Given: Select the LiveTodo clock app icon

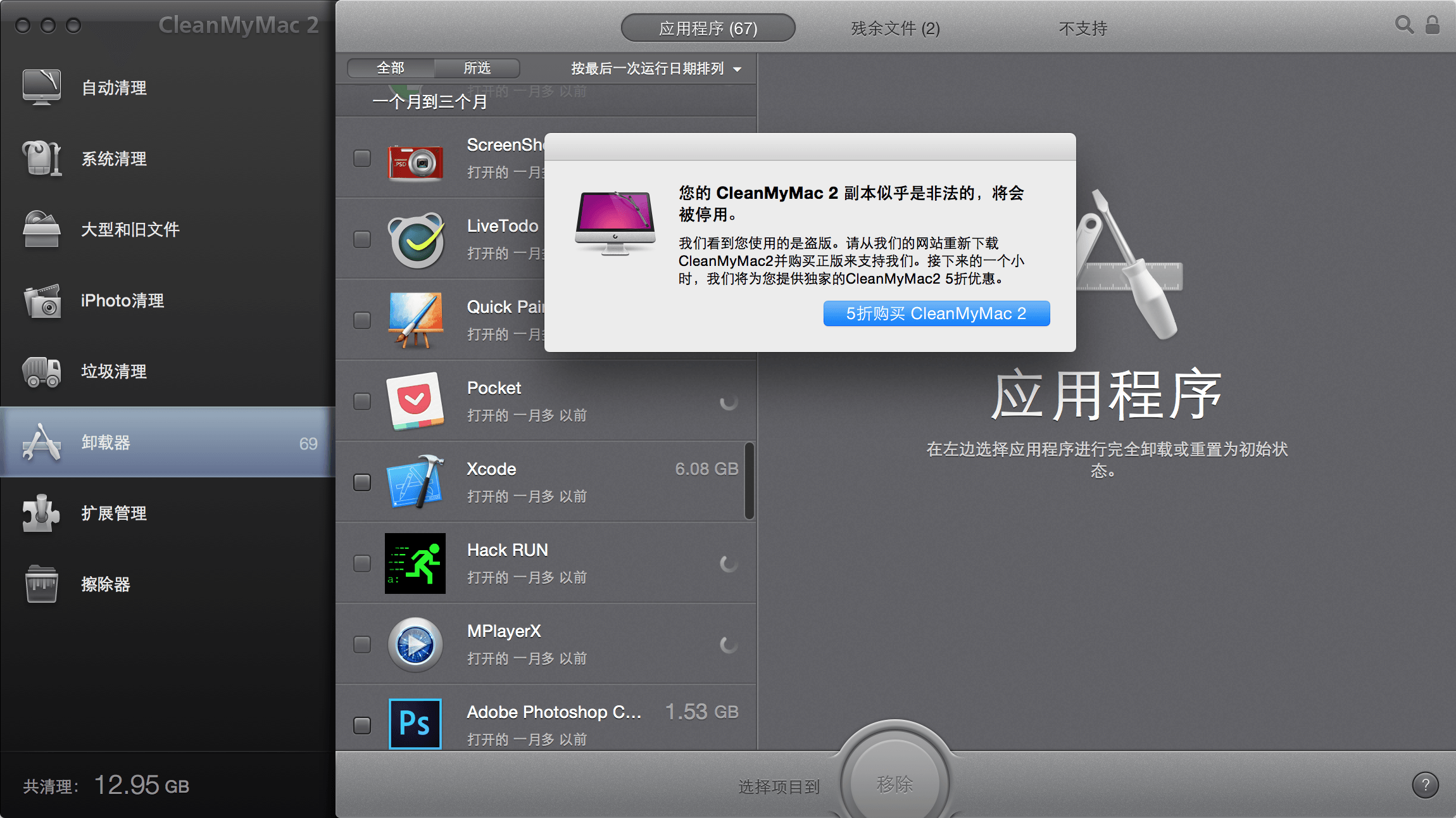Looking at the screenshot, I should 415,240.
